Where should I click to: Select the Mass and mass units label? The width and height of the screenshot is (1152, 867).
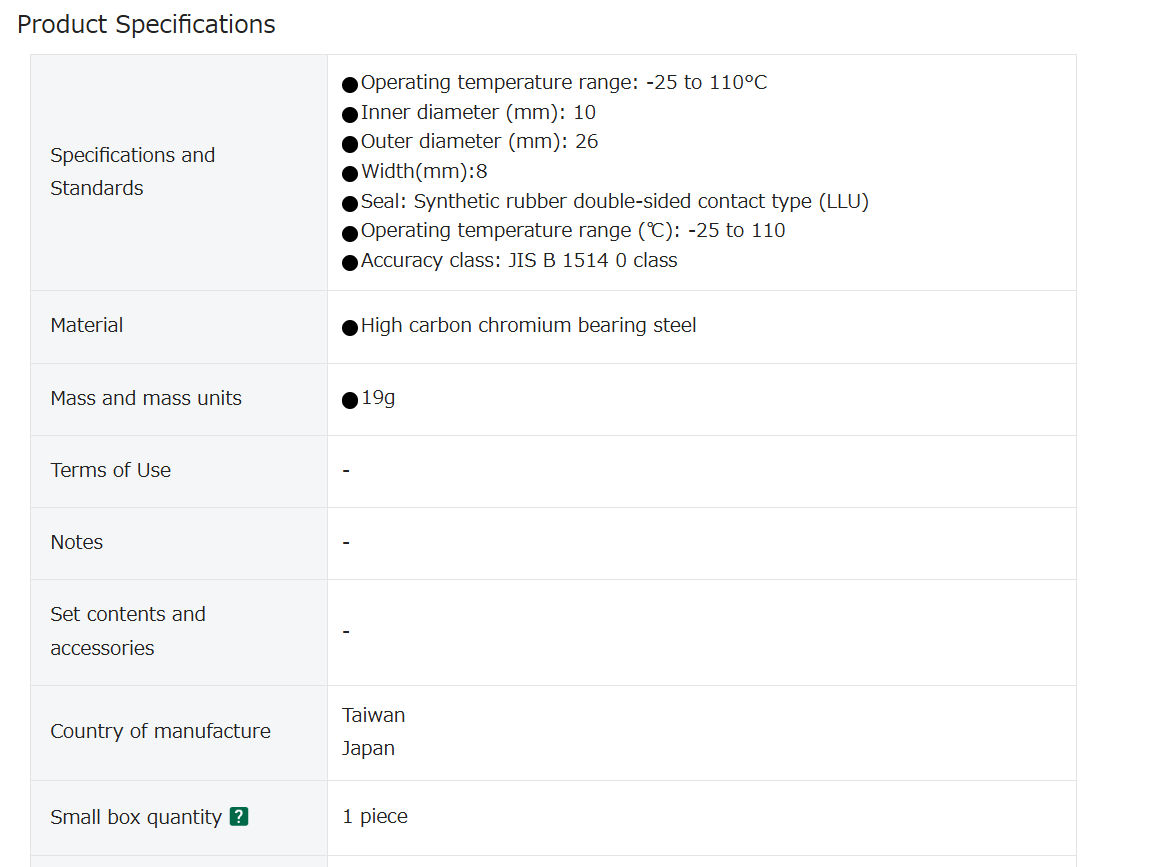tap(145, 398)
